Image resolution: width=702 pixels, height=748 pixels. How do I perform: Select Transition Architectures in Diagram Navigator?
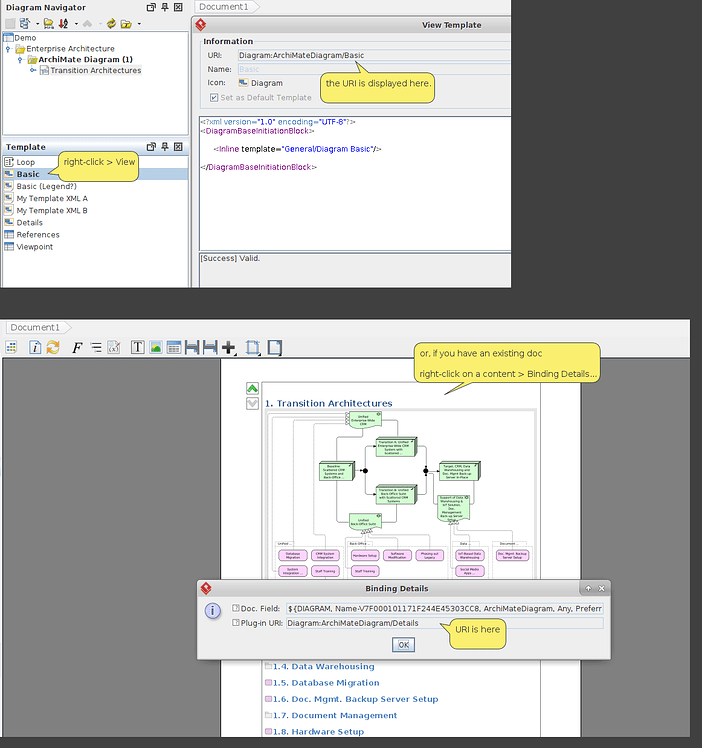pyautogui.click(x=95, y=70)
